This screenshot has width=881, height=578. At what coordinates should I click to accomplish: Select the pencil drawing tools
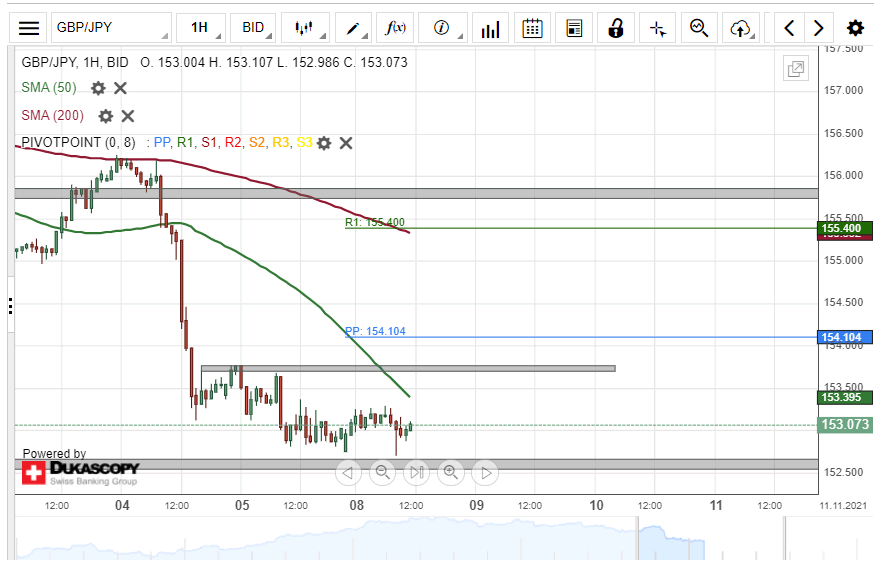point(353,28)
